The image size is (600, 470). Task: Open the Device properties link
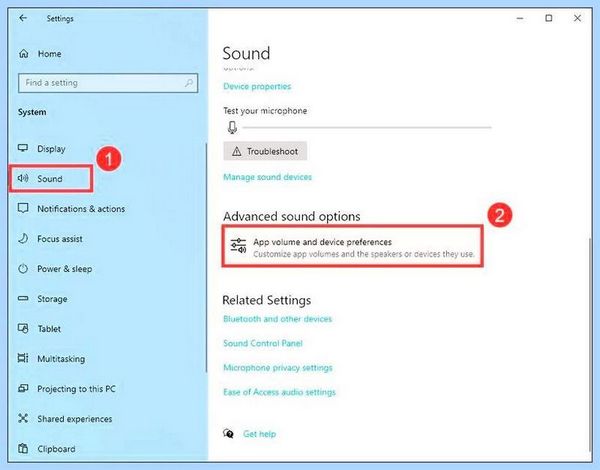[x=257, y=86]
